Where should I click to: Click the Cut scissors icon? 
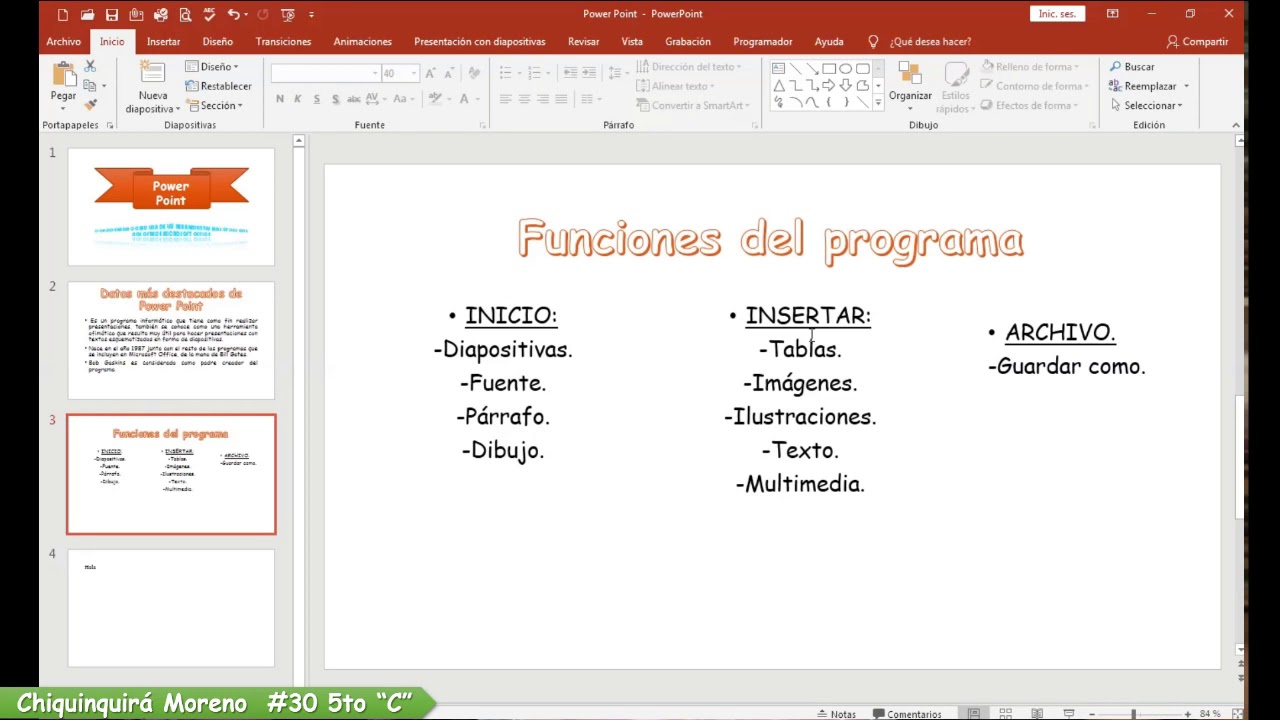(90, 67)
